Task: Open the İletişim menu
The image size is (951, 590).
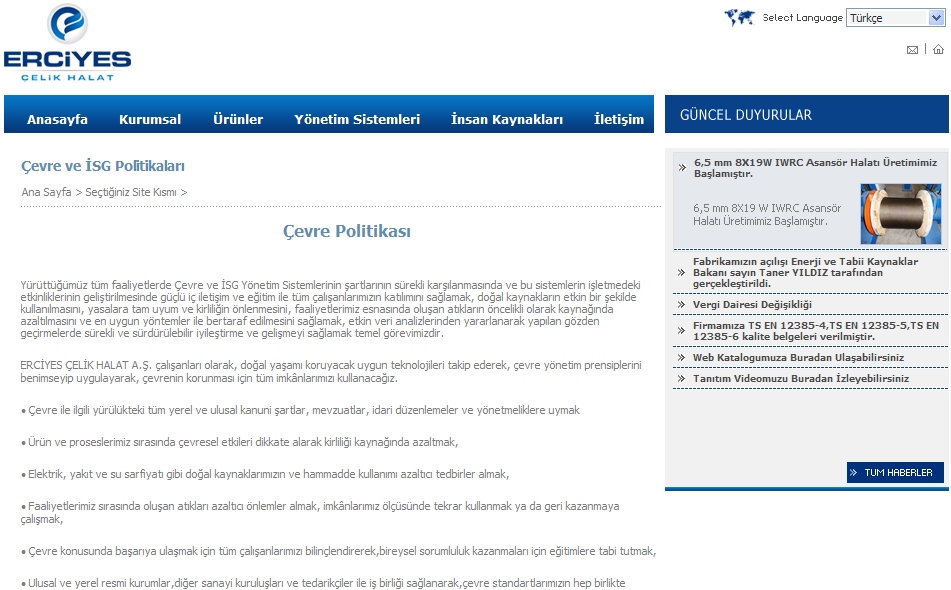Action: [619, 119]
